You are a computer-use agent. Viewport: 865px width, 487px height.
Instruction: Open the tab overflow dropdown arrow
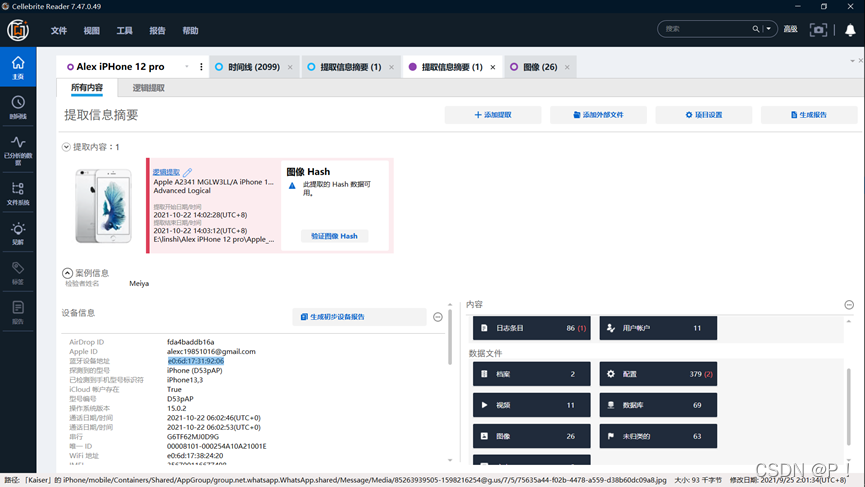852,61
